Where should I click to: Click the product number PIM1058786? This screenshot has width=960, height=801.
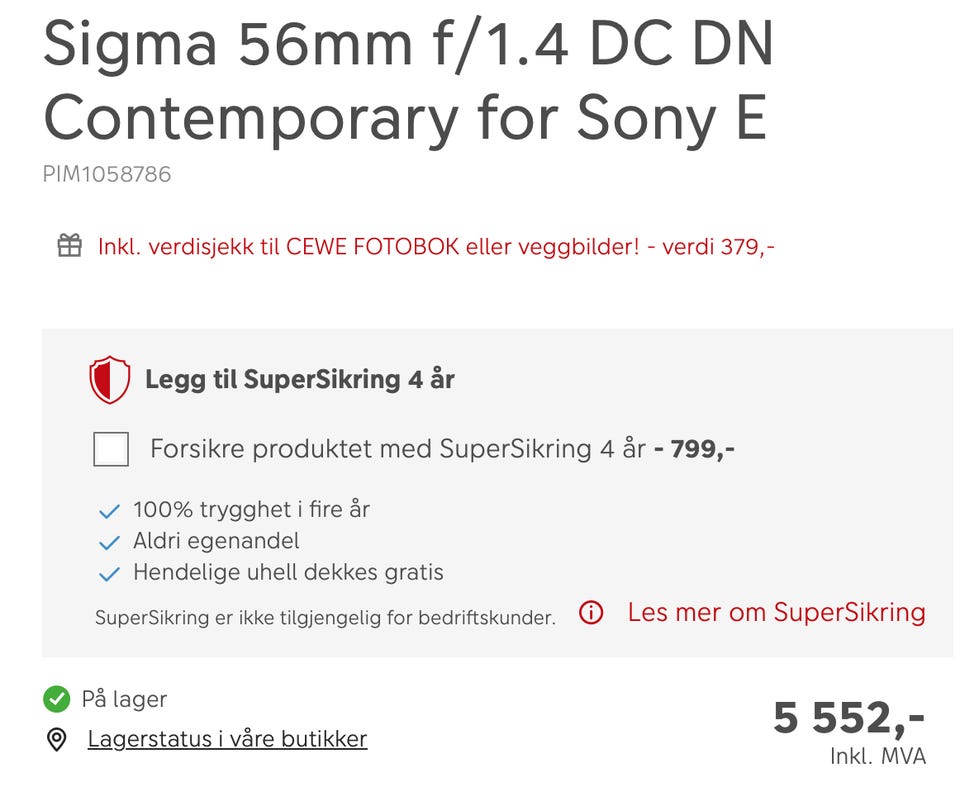click(x=107, y=175)
